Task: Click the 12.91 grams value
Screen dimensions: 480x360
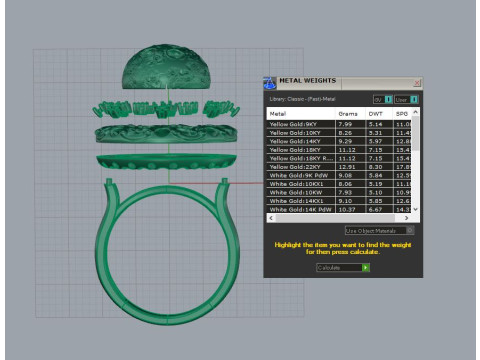Action: pyautogui.click(x=347, y=167)
